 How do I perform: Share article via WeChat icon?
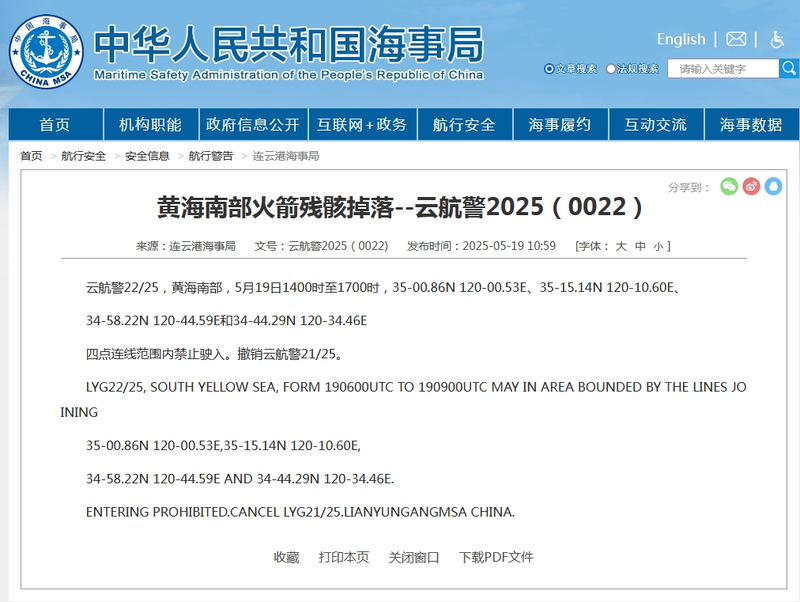pos(729,186)
